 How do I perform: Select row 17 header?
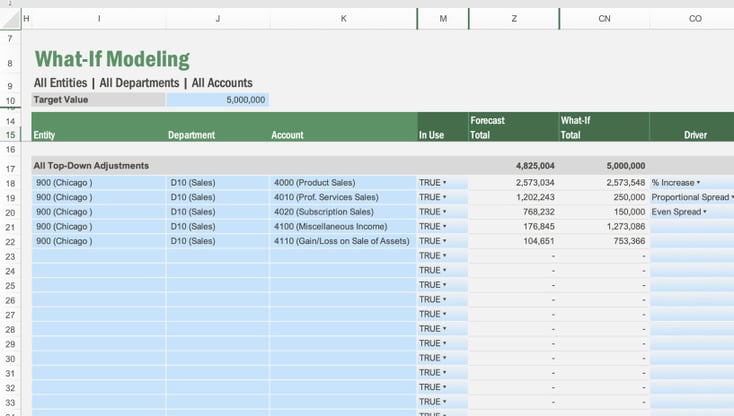(10, 166)
